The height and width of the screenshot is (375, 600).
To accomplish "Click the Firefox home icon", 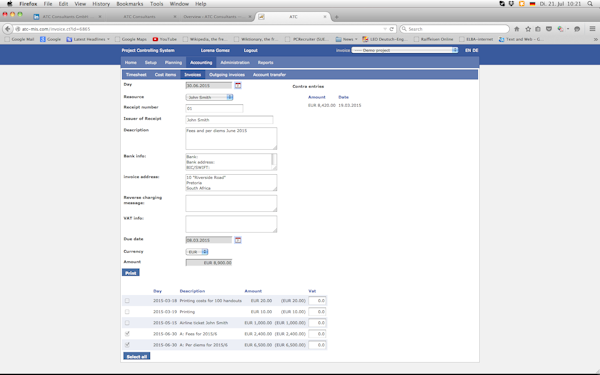I will [517, 29].
